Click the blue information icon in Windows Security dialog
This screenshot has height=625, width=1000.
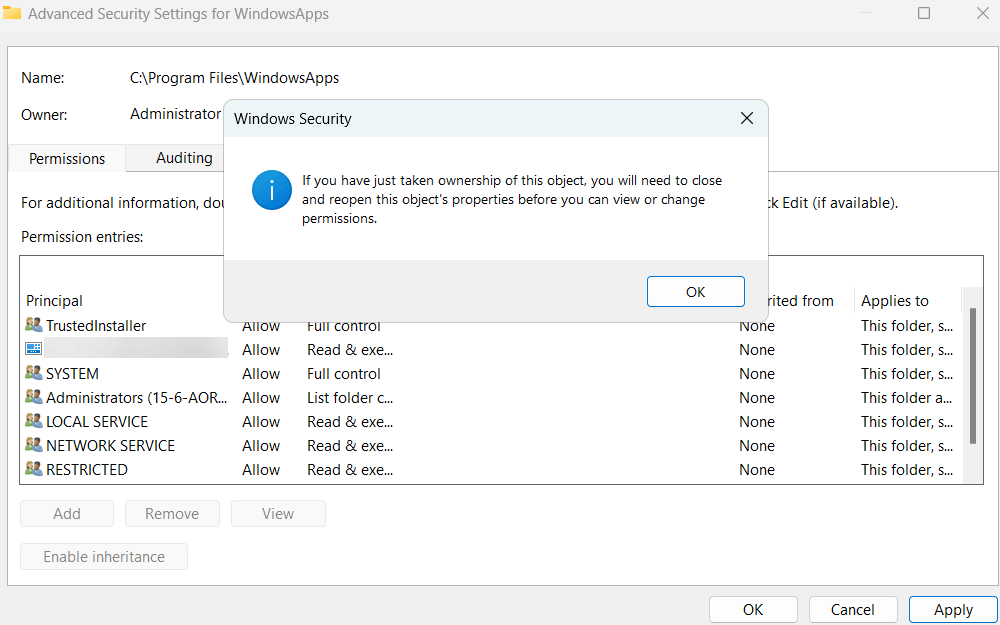coord(272,190)
